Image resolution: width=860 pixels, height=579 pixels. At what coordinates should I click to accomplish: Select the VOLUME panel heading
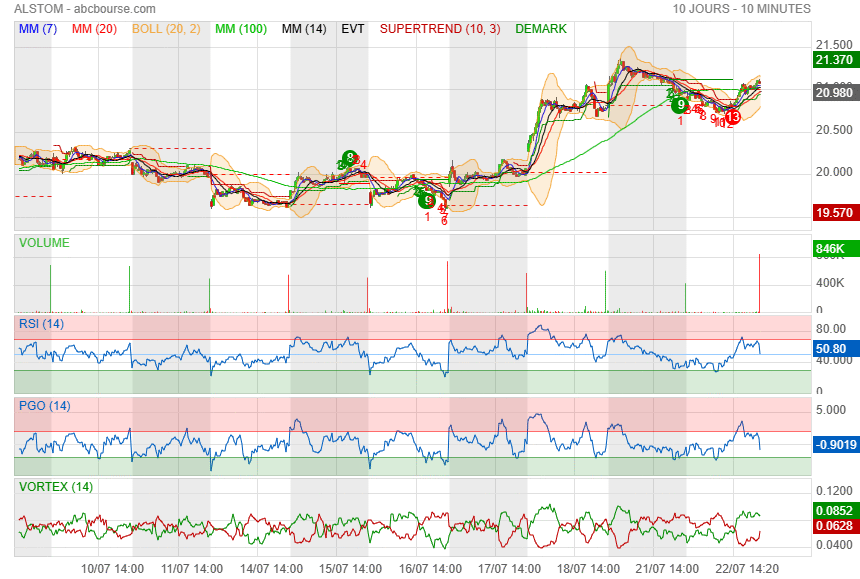click(44, 242)
